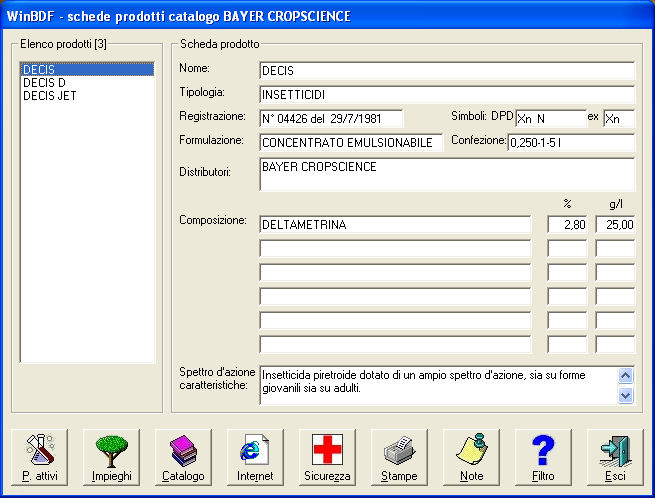Click the Registrazione field N° 04426
This screenshot has width=655, height=498.
(x=331, y=119)
